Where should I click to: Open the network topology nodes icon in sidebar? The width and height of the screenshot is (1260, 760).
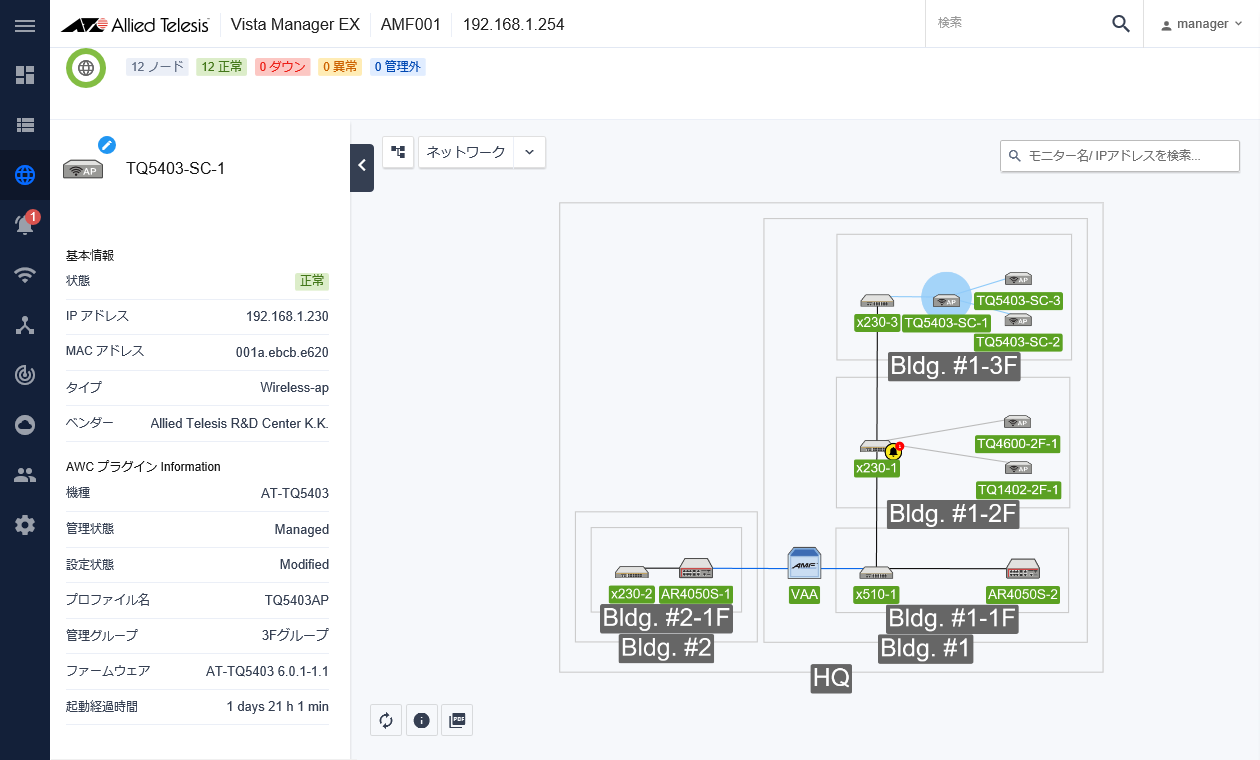click(25, 325)
